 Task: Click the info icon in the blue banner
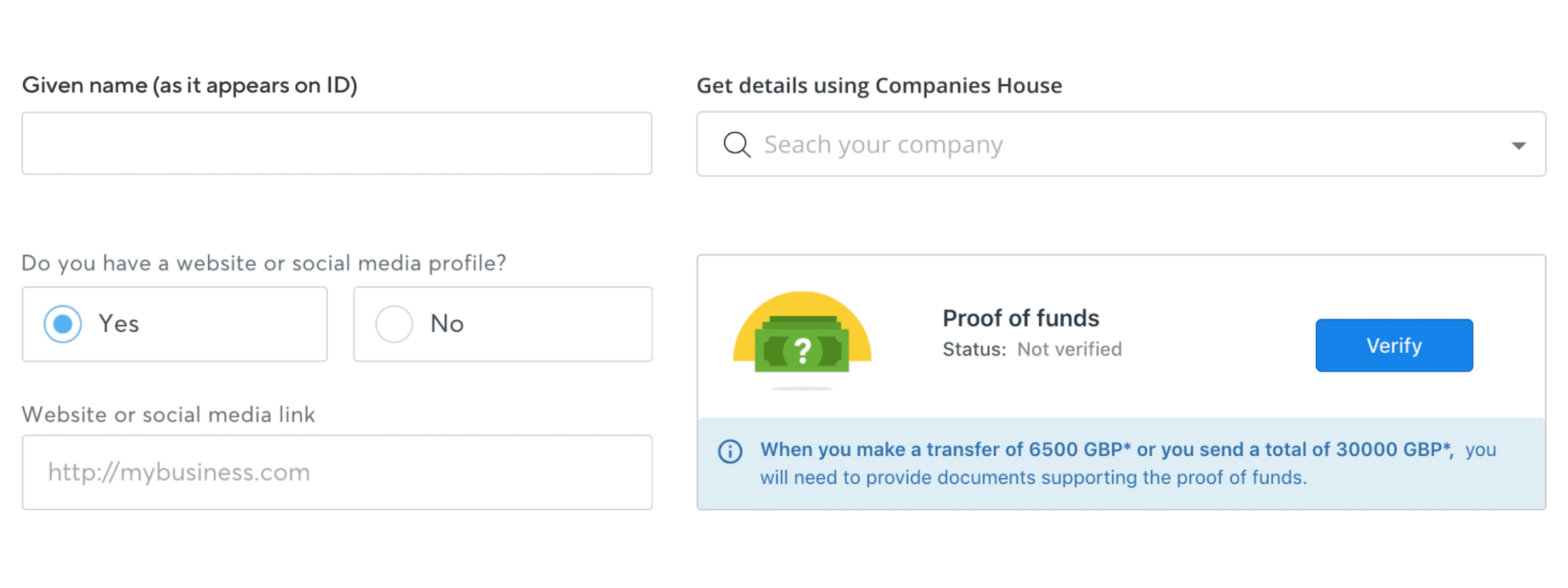coord(730,451)
